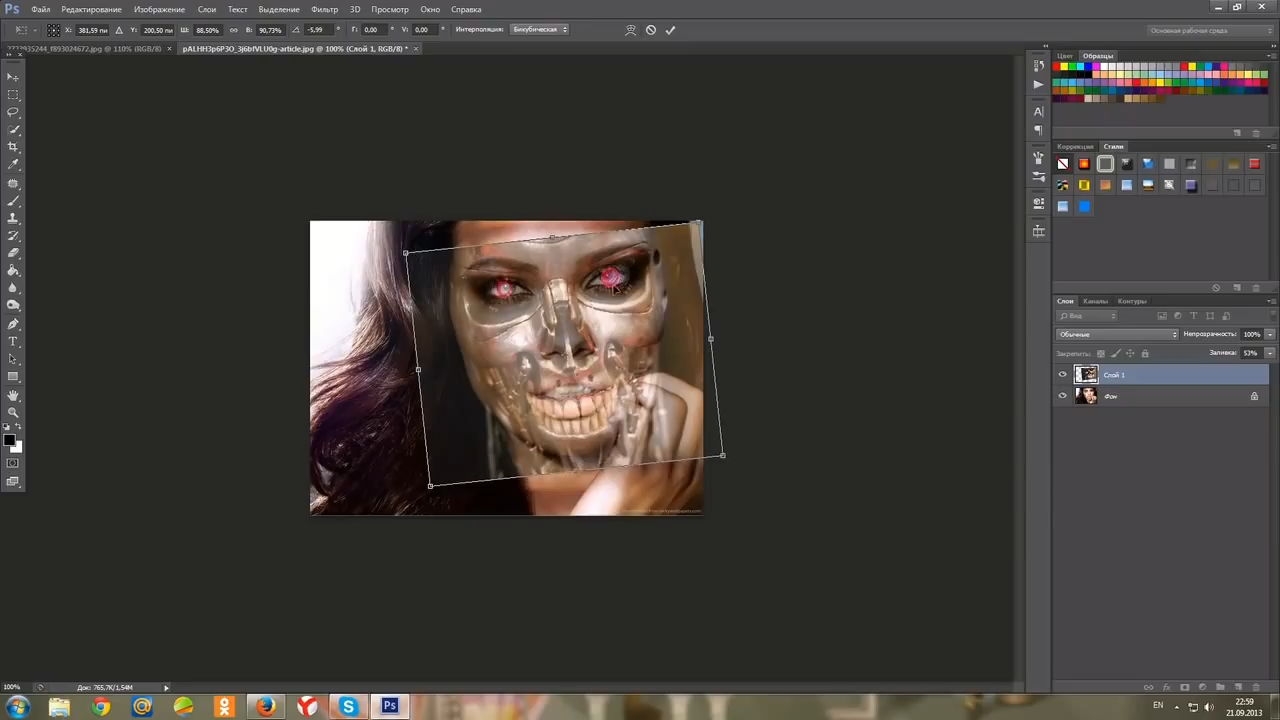Screen dimensions: 1280x720
Task: Open the Styles panel flyout menu
Action: click(1271, 147)
